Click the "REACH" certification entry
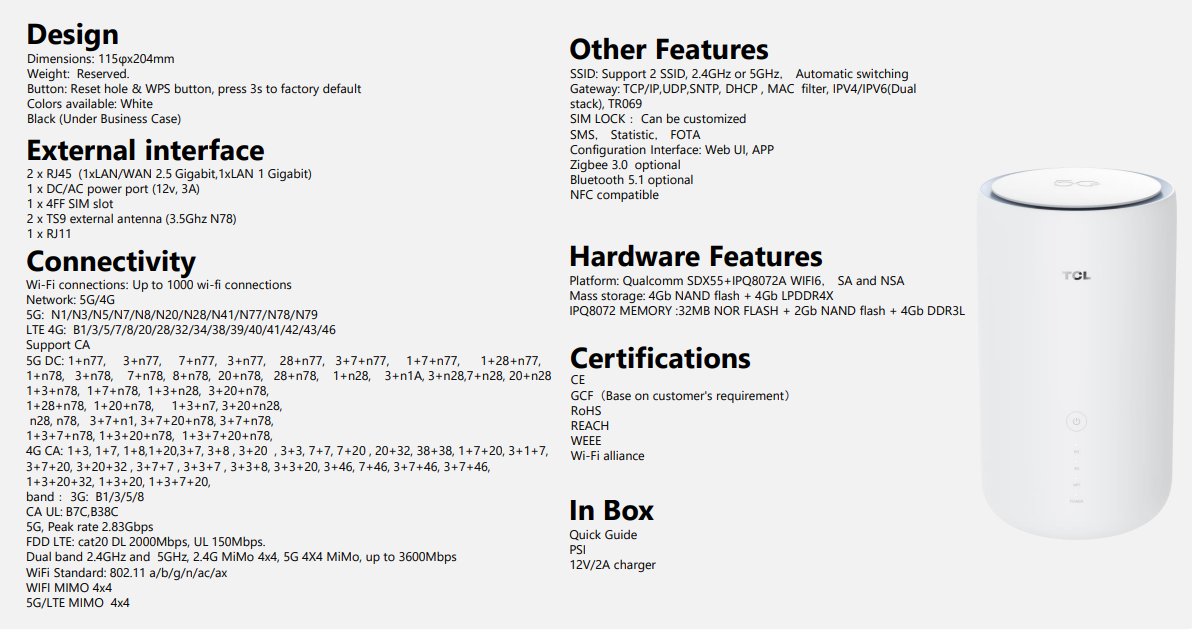The width and height of the screenshot is (1192, 635). [590, 426]
